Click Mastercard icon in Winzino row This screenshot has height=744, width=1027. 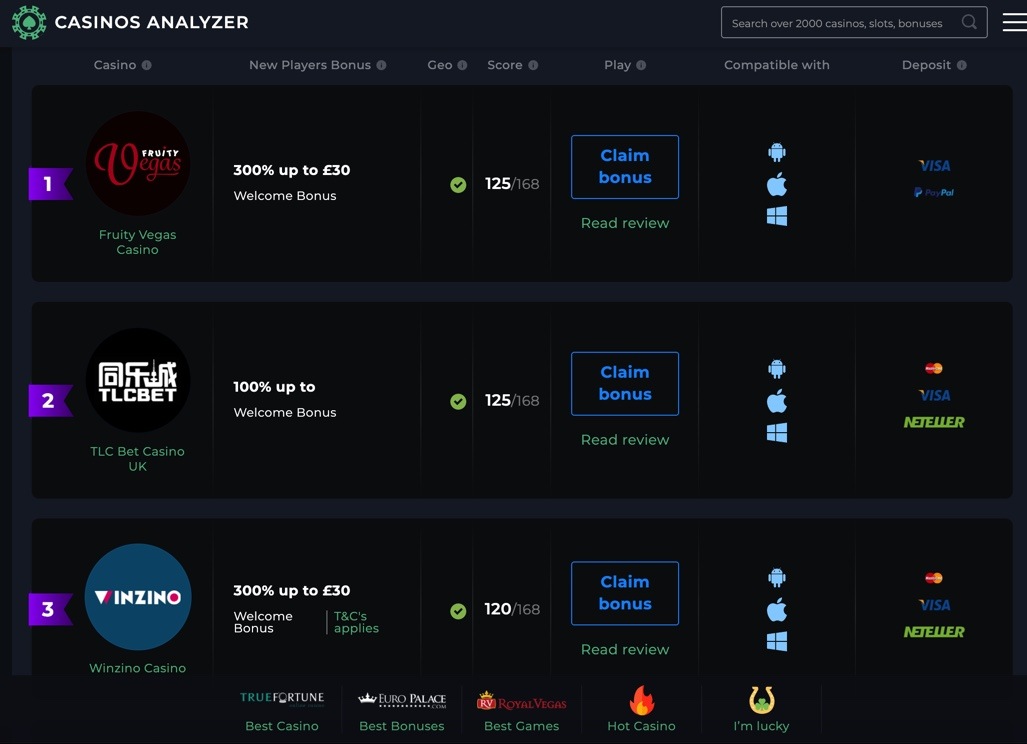click(x=934, y=578)
